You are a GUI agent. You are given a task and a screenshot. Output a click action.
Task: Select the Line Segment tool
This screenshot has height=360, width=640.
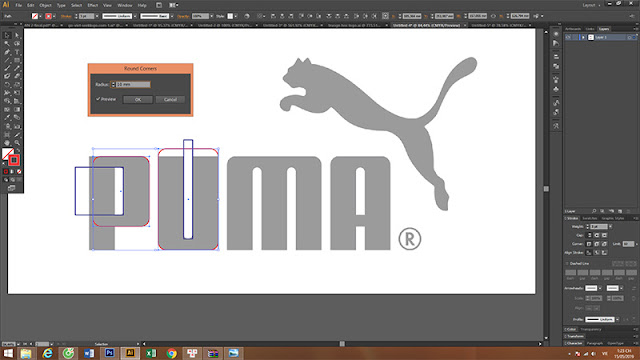[7, 60]
